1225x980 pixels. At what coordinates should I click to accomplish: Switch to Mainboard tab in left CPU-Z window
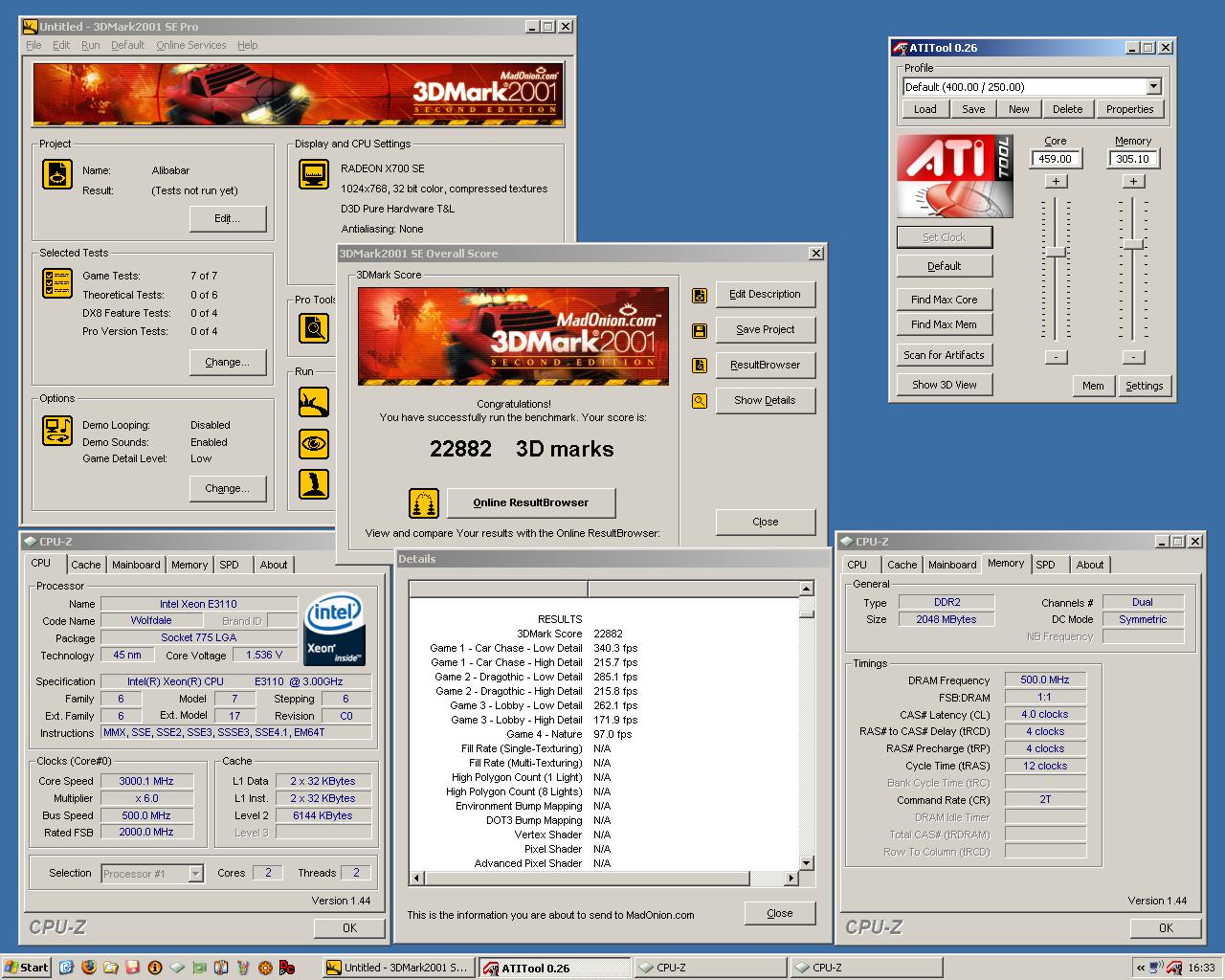(136, 565)
